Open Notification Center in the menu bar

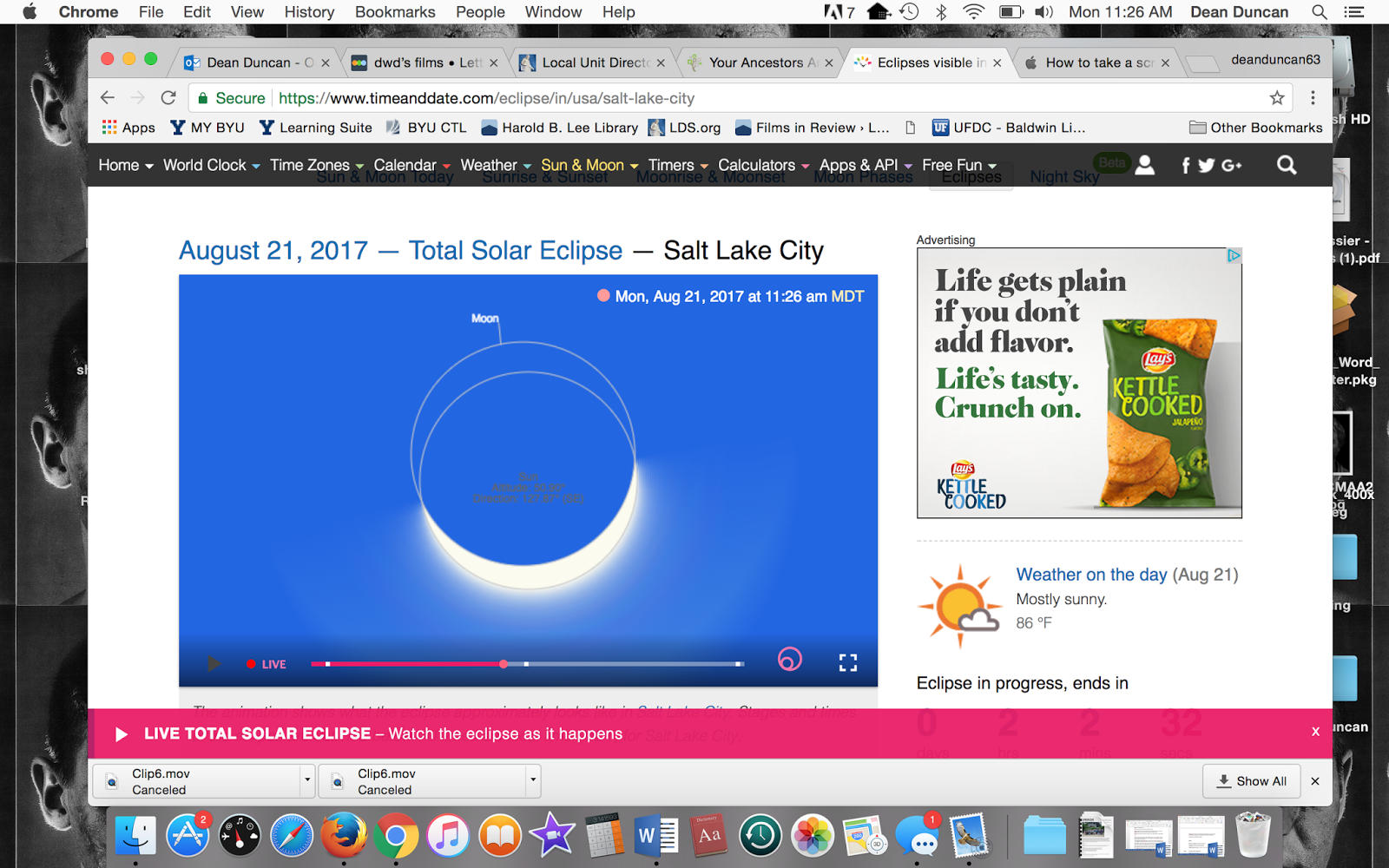(1354, 12)
